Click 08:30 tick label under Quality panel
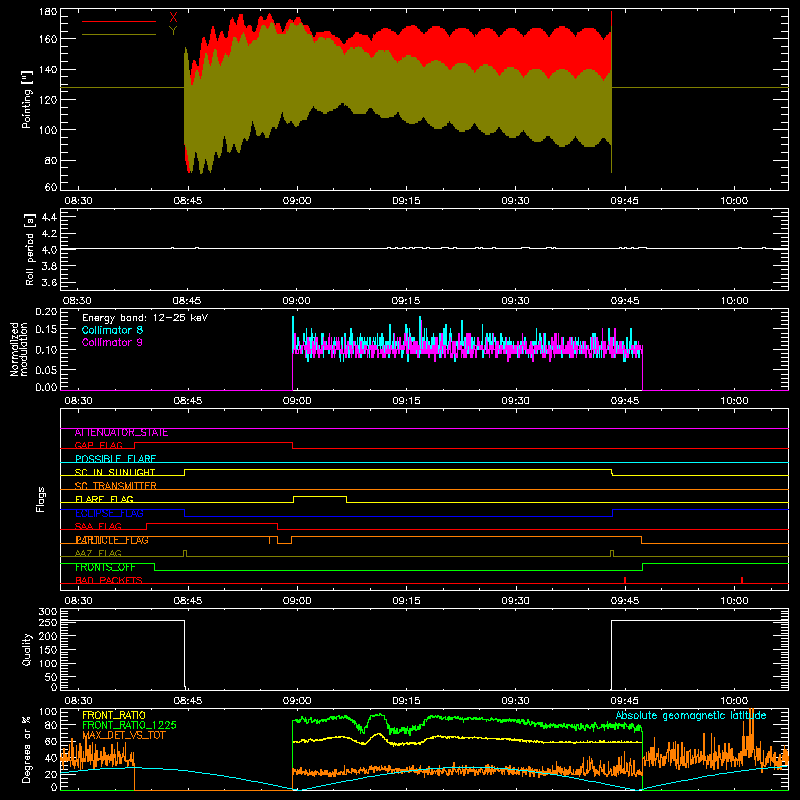800x800 pixels. pyautogui.click(x=78, y=701)
